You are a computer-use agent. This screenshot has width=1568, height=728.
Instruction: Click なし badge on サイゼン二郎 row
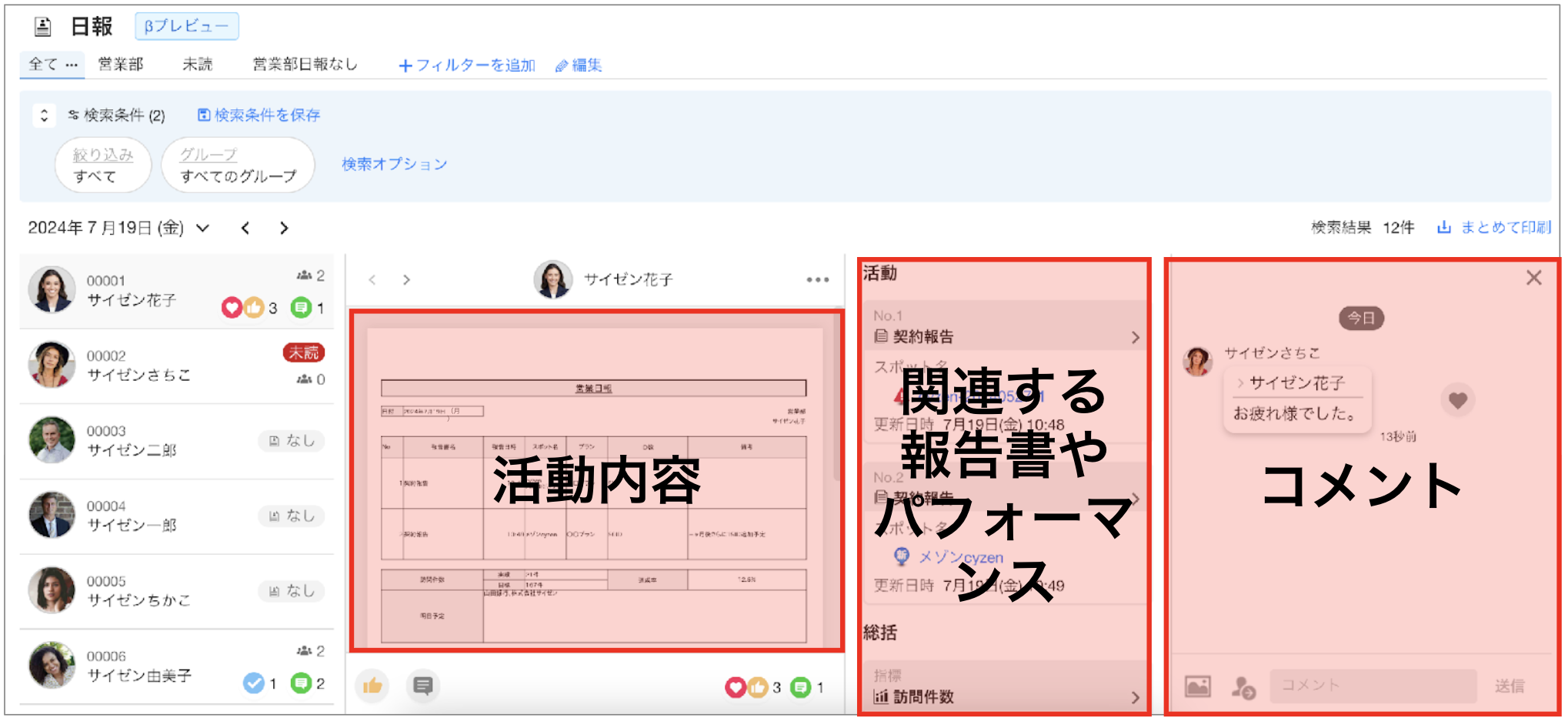tap(292, 440)
